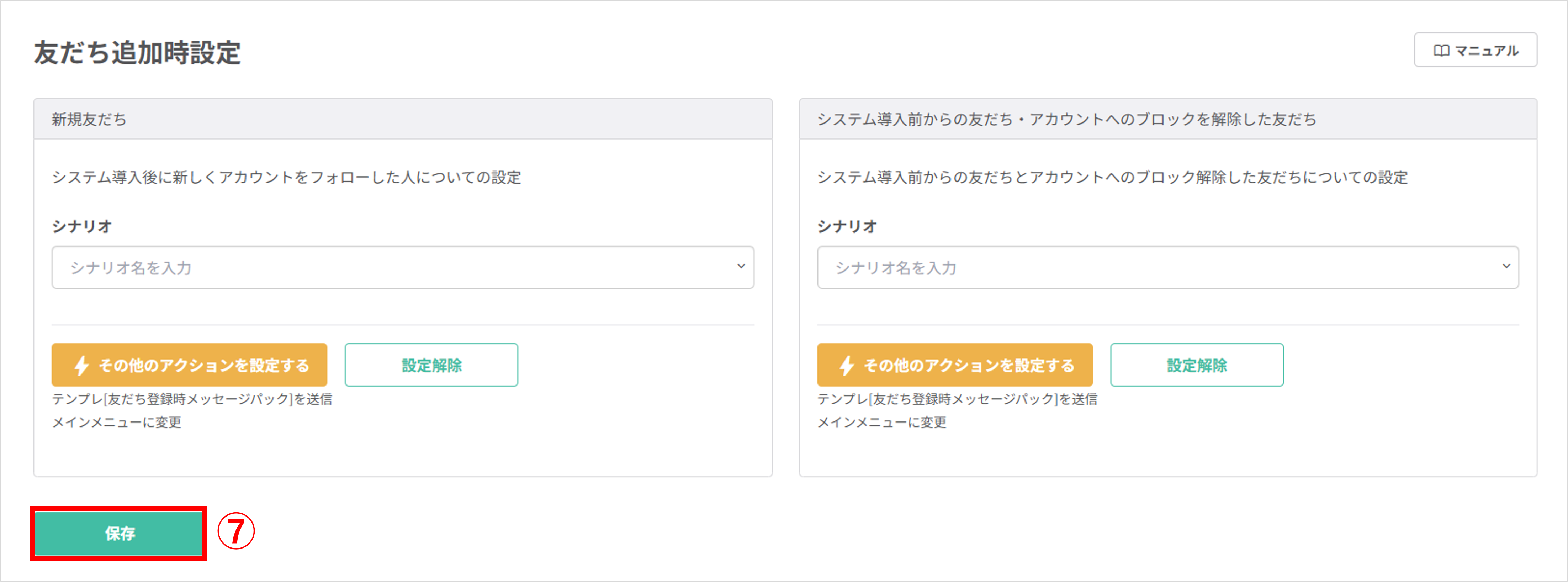Click the システム導入前からの友だち panel header text
1568x582 pixels.
click(1066, 120)
